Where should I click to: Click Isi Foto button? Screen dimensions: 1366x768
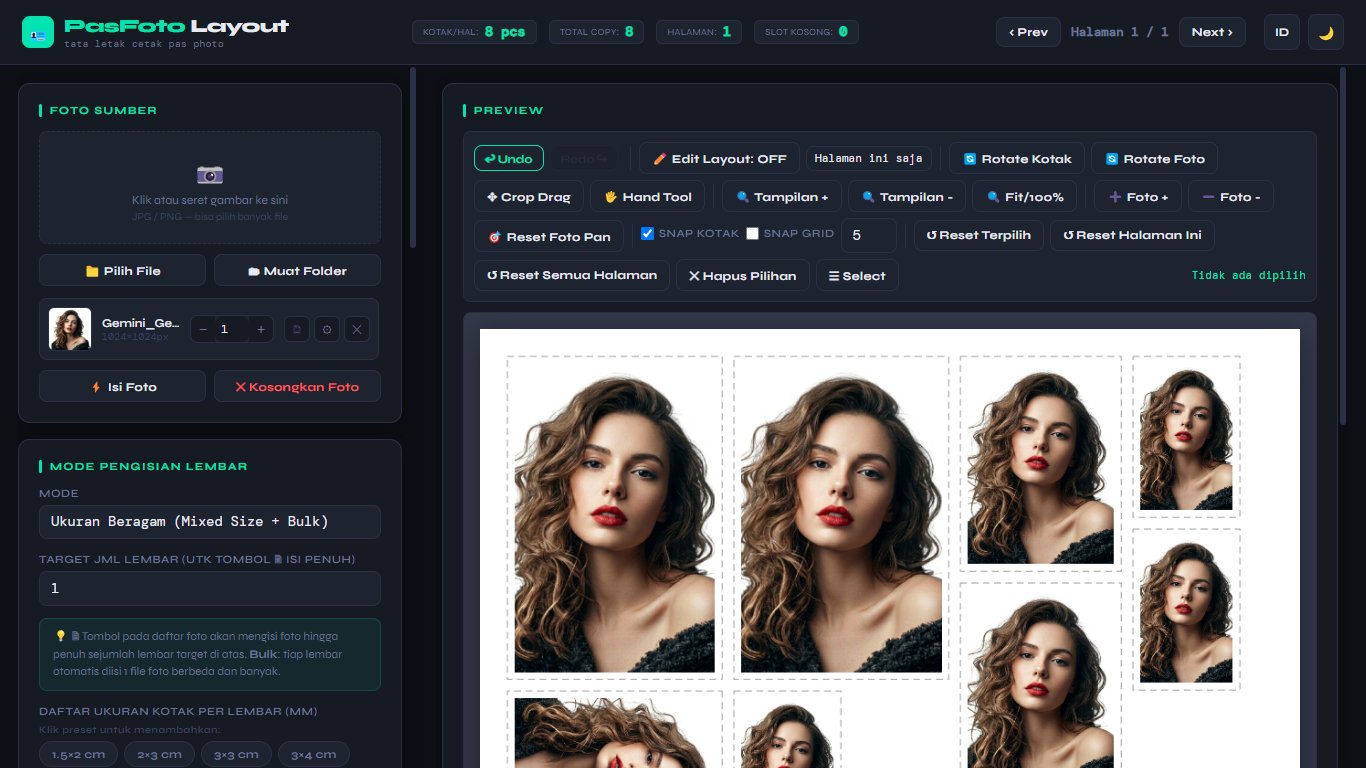point(122,387)
